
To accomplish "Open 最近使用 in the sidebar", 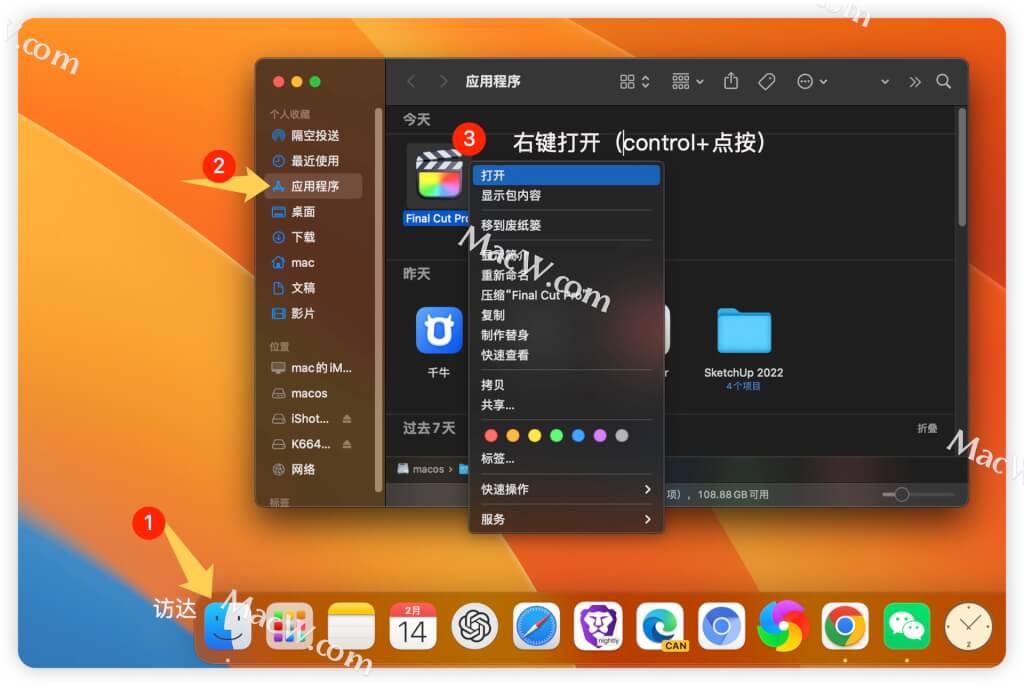I will tap(314, 161).
